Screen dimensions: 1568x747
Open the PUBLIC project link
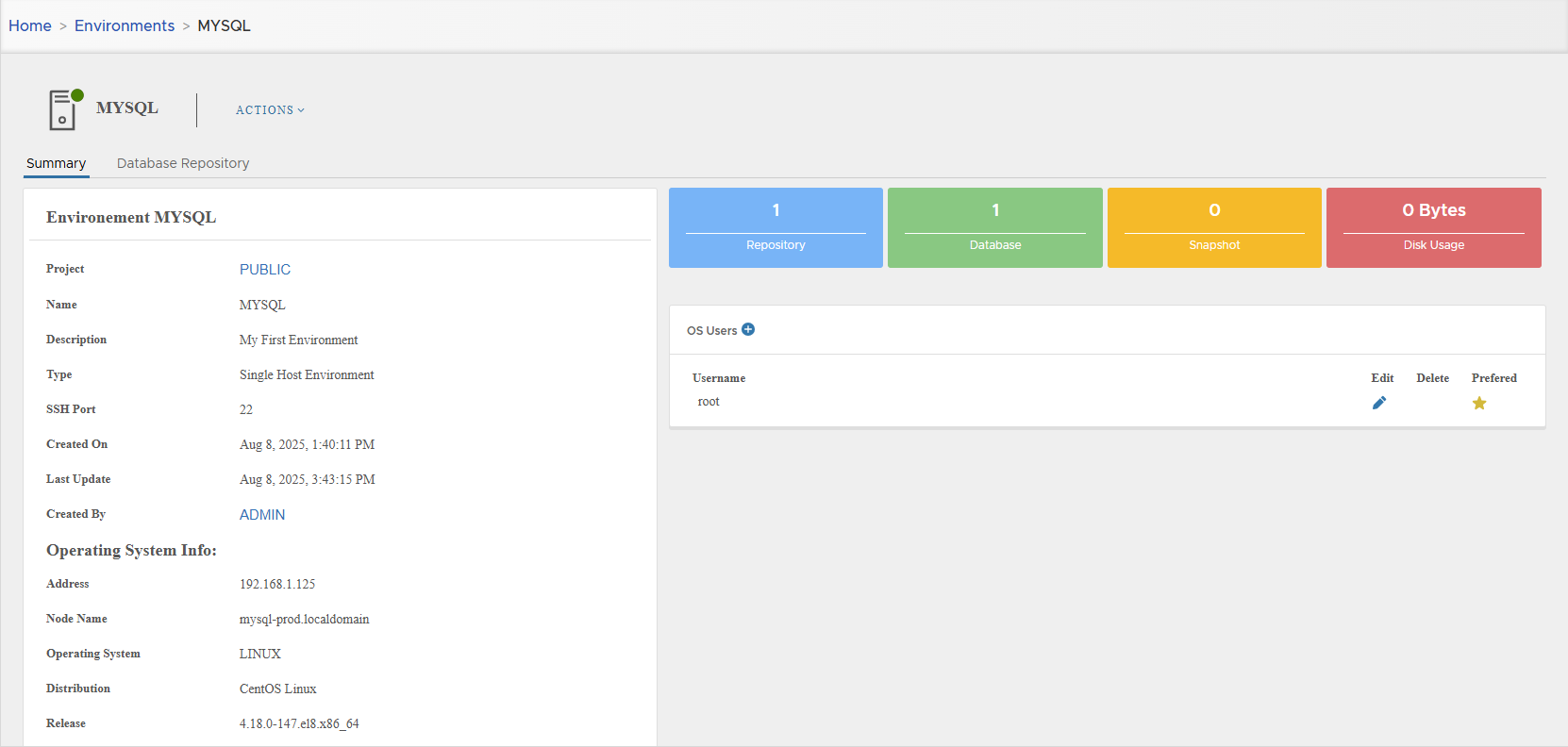pos(265,270)
